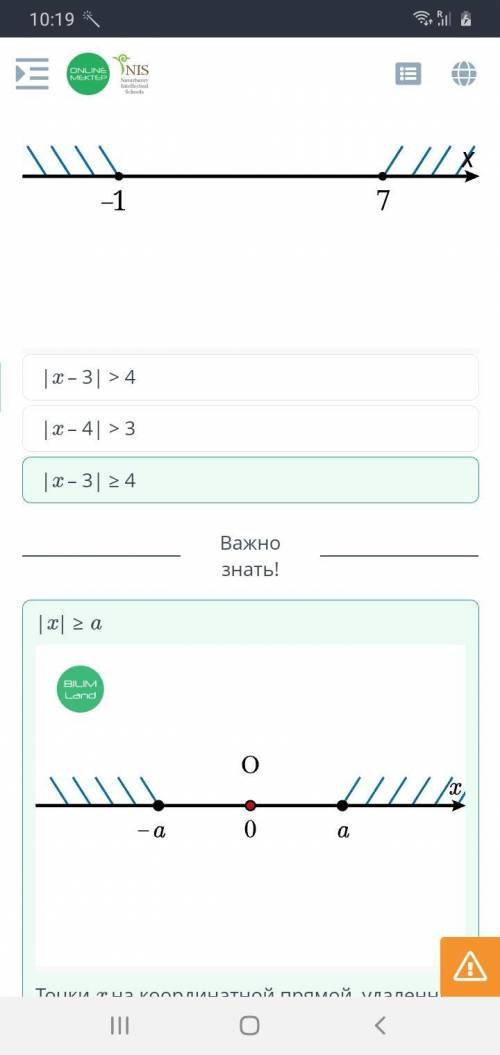Tap Android recent apps button
The height and width of the screenshot is (1055, 500).
pos(120,1025)
